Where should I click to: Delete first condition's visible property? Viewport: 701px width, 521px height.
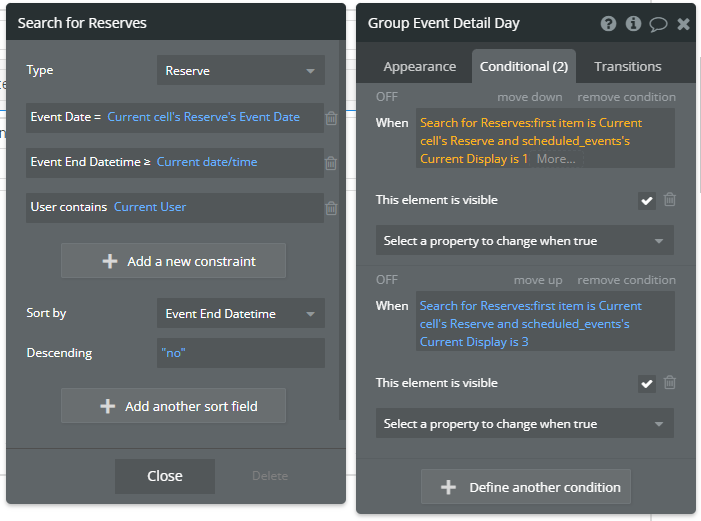(x=670, y=200)
